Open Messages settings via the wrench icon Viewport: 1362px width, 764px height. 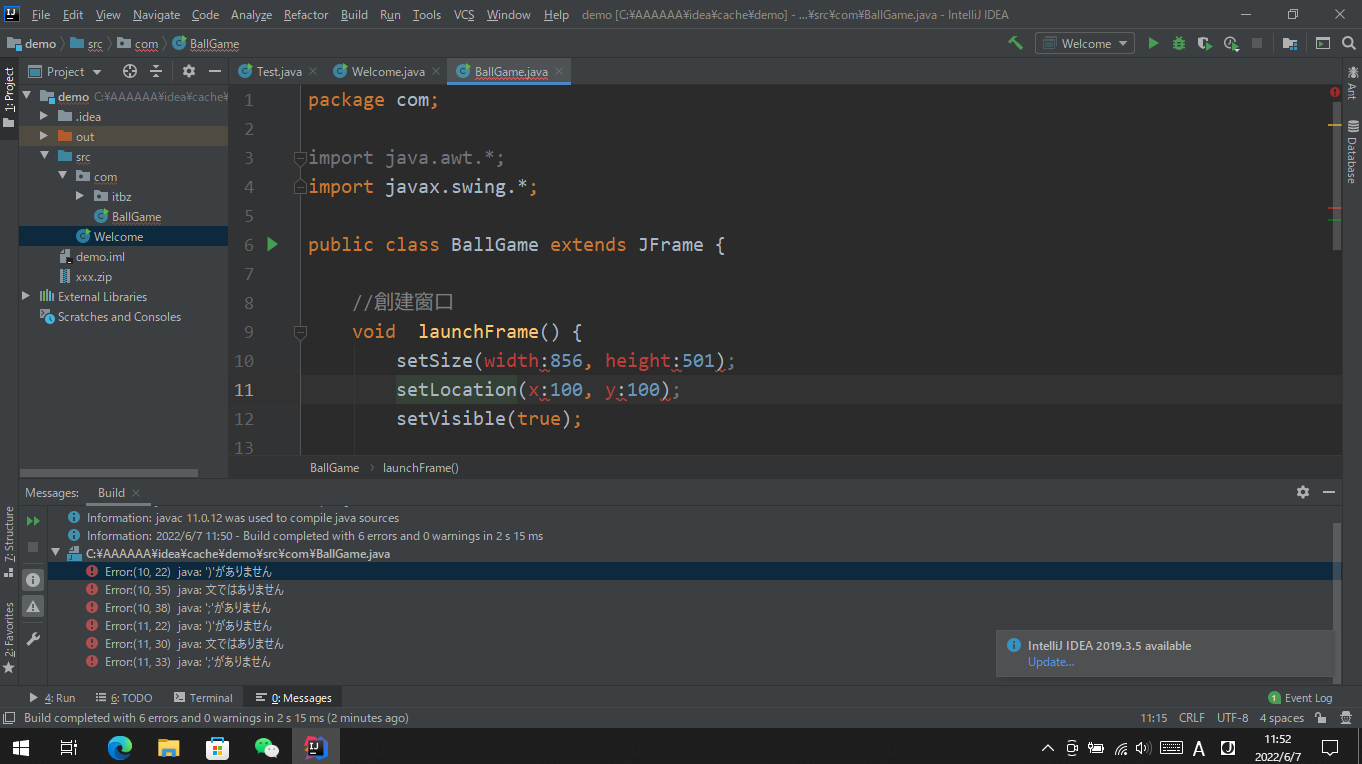click(x=33, y=638)
